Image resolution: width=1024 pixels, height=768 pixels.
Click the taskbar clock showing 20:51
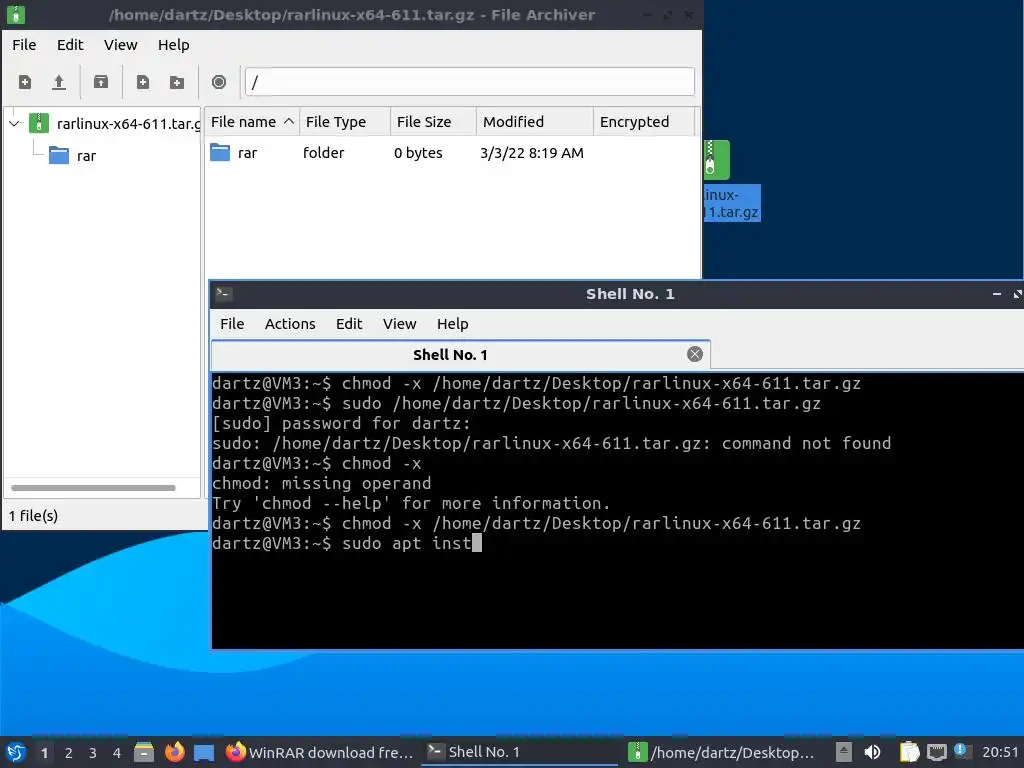point(1000,752)
